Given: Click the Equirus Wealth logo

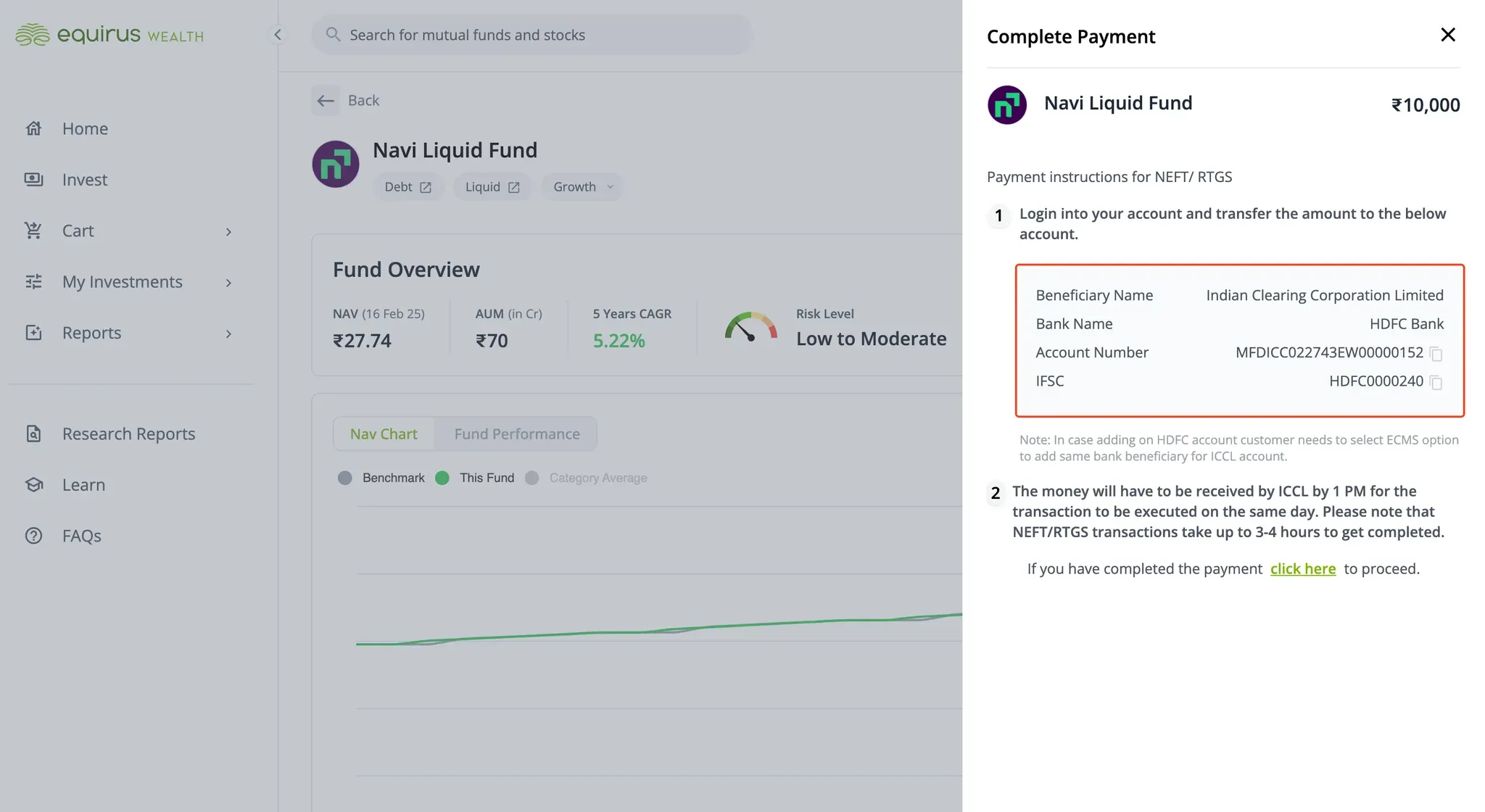Looking at the screenshot, I should click(x=109, y=34).
